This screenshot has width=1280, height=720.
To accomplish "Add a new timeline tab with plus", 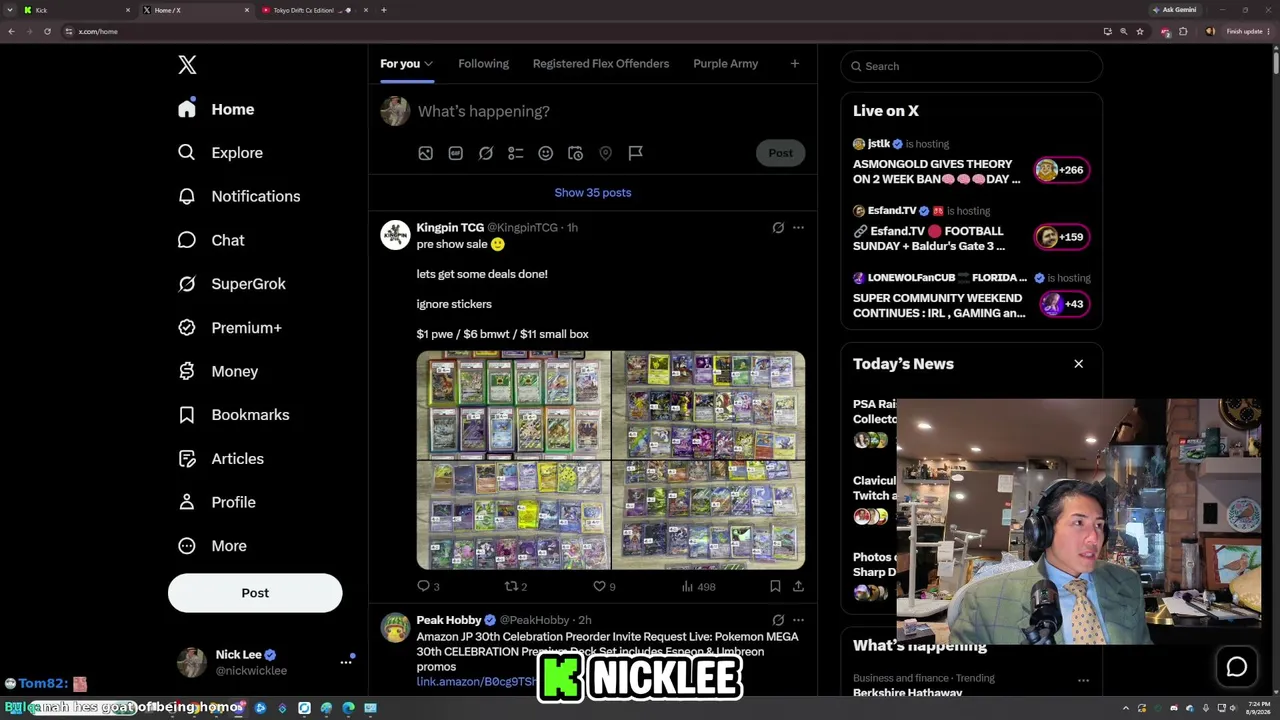I will point(795,64).
